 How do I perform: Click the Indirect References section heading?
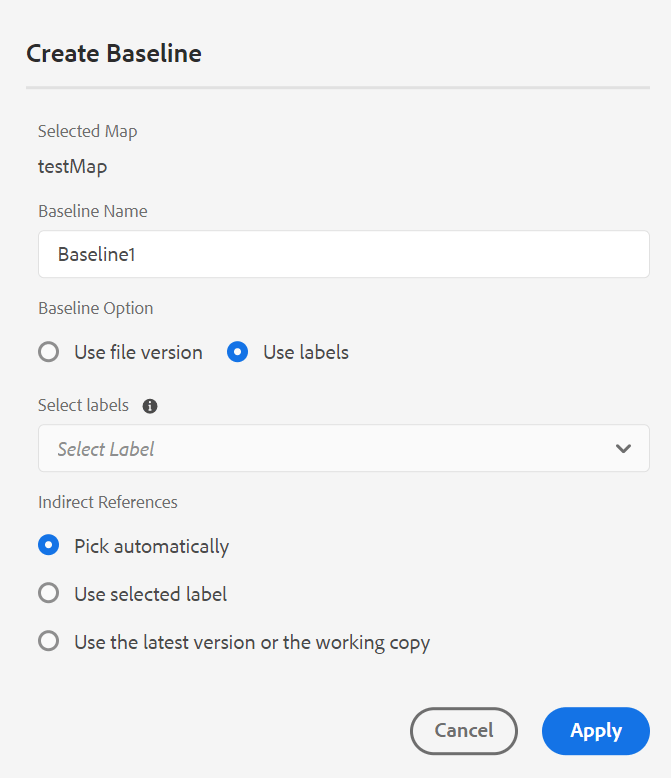click(x=108, y=502)
